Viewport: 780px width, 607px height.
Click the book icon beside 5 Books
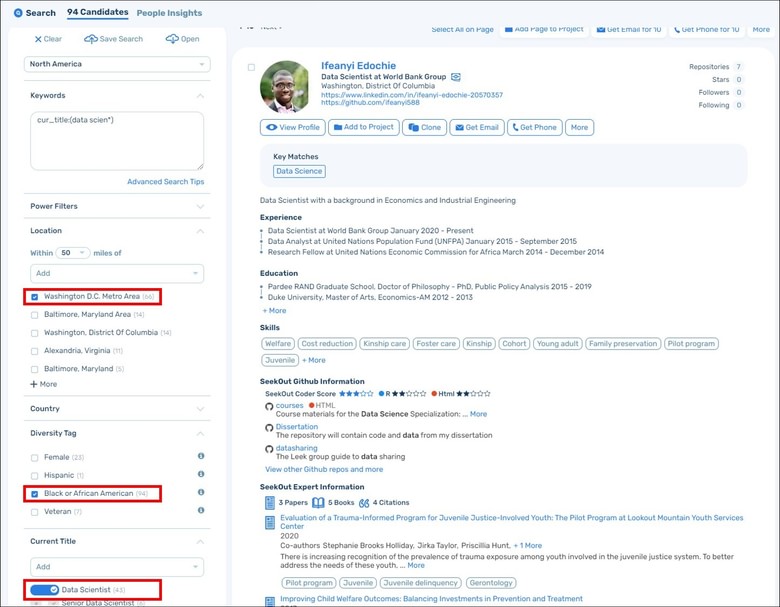click(318, 503)
